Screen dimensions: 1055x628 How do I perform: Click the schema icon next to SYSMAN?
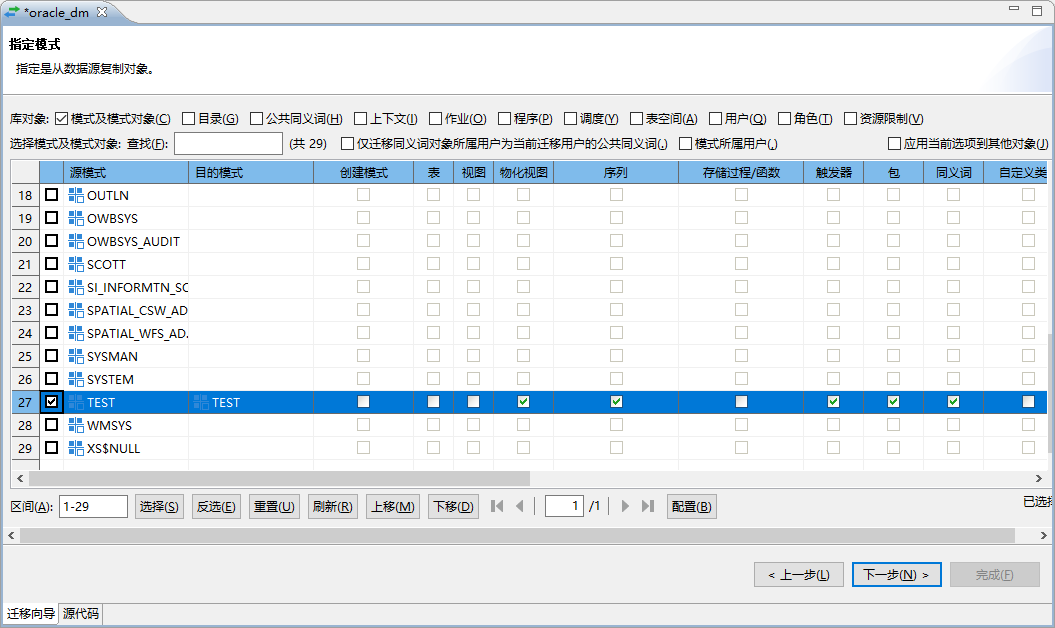(x=78, y=355)
